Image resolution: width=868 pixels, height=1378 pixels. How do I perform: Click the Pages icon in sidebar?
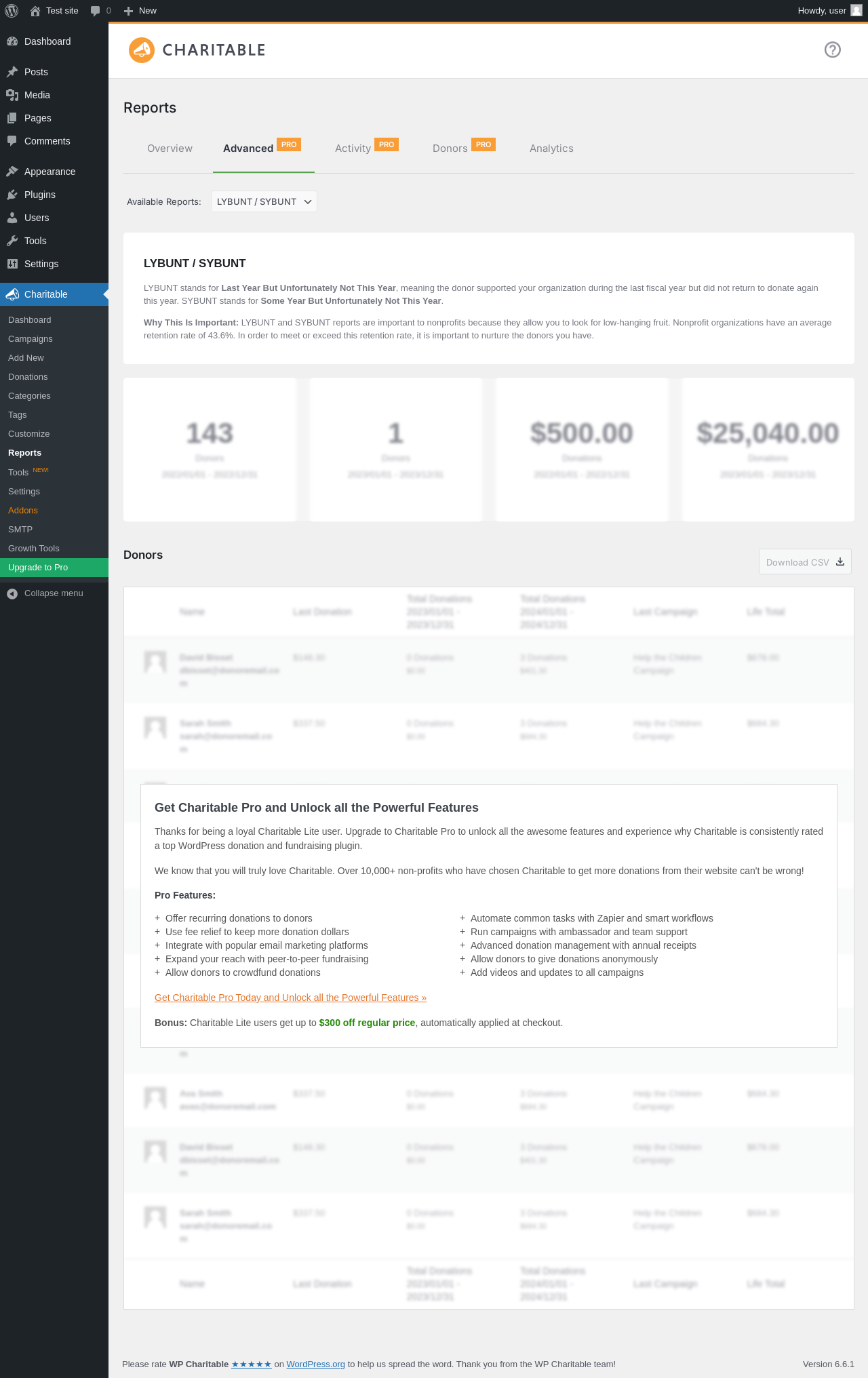12,118
